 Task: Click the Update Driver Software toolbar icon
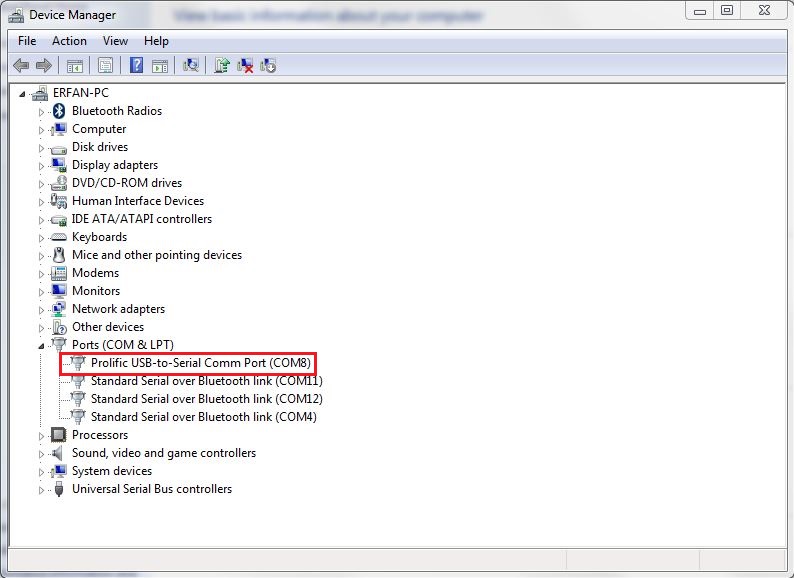point(222,65)
